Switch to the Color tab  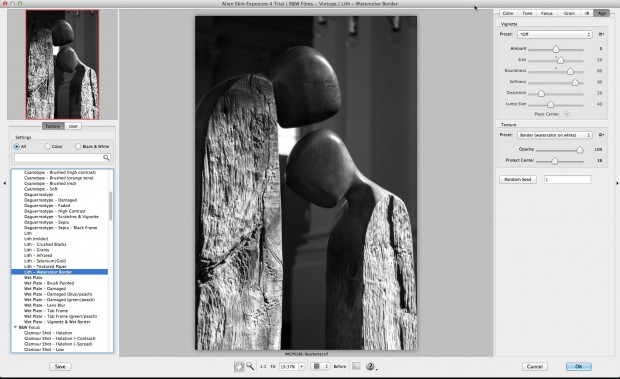508,13
